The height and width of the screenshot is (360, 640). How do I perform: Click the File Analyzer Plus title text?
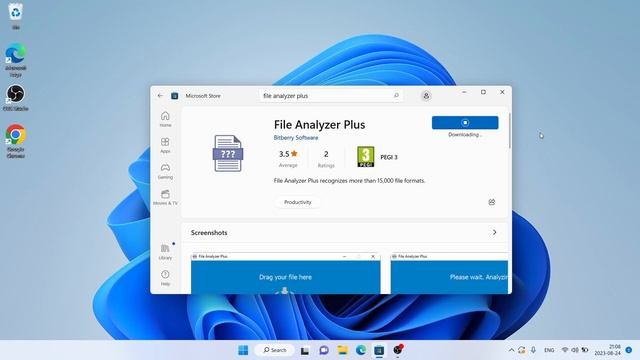tap(319, 124)
